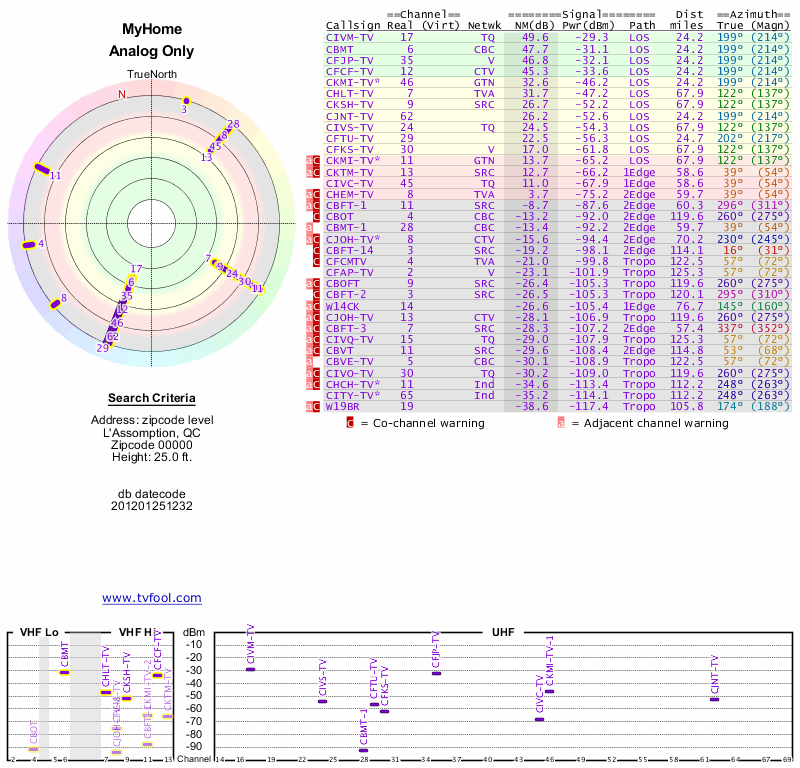
Task: Click the NM(dB) column header
Action: pyautogui.click(x=528, y=25)
